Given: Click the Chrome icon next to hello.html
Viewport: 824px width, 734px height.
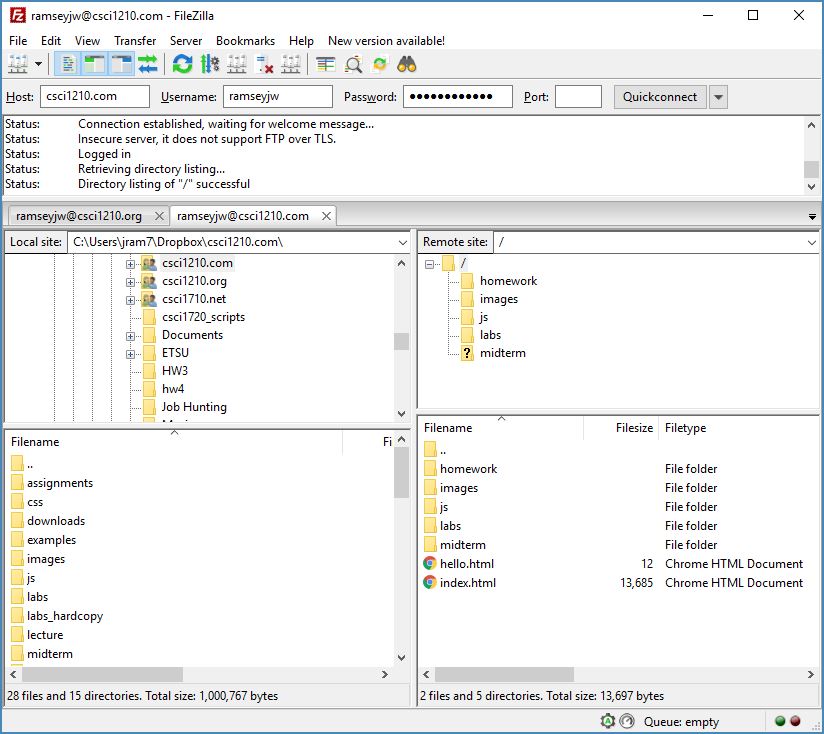Looking at the screenshot, I should point(430,563).
